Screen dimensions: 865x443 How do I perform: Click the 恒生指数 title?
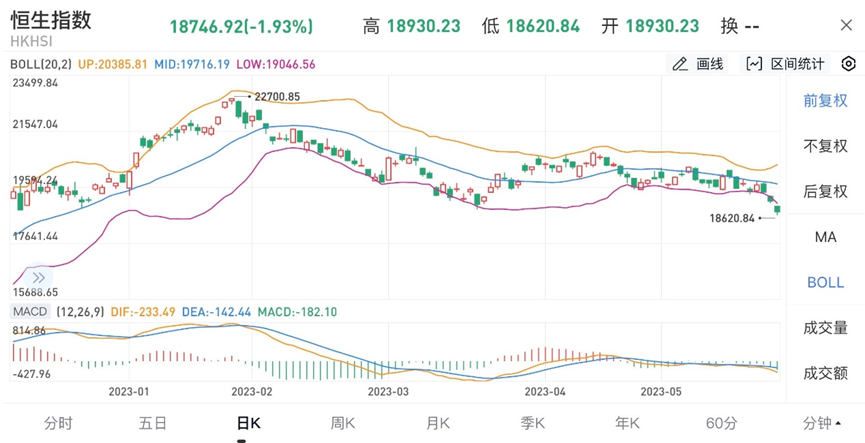pyautogui.click(x=51, y=19)
